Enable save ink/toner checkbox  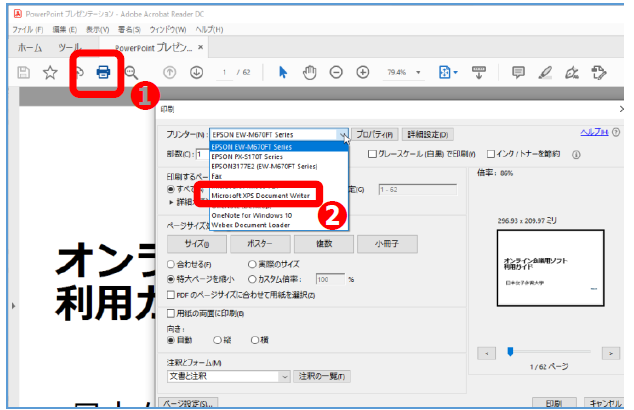pyautogui.click(x=491, y=154)
